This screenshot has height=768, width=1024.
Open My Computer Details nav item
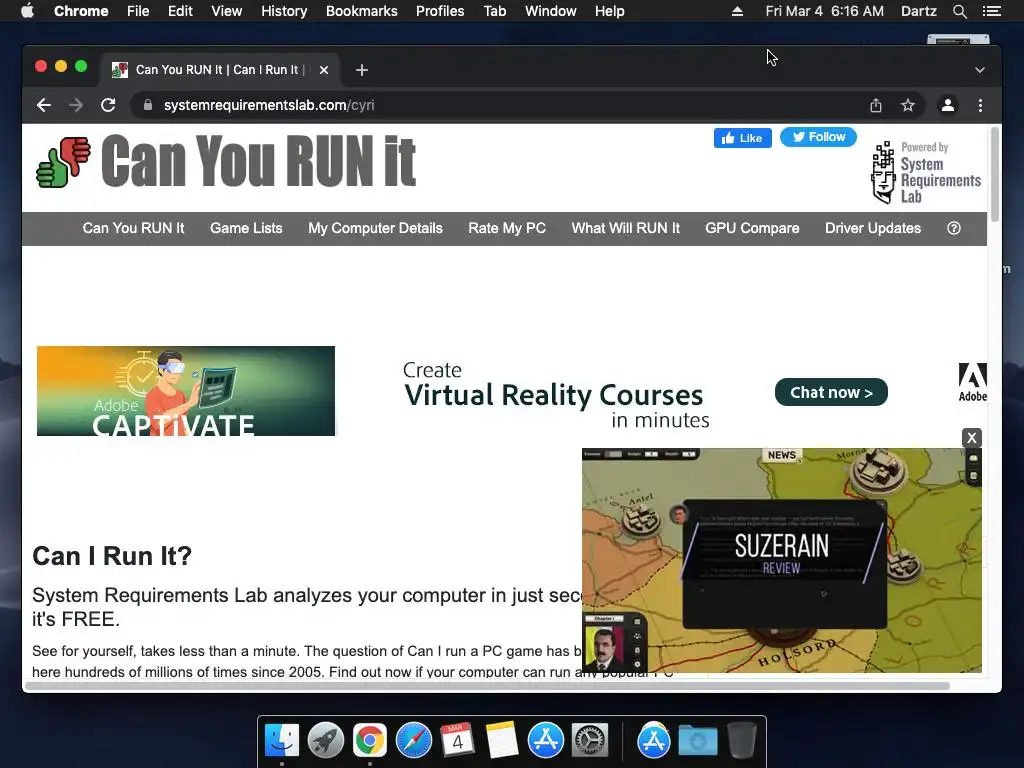(x=376, y=228)
